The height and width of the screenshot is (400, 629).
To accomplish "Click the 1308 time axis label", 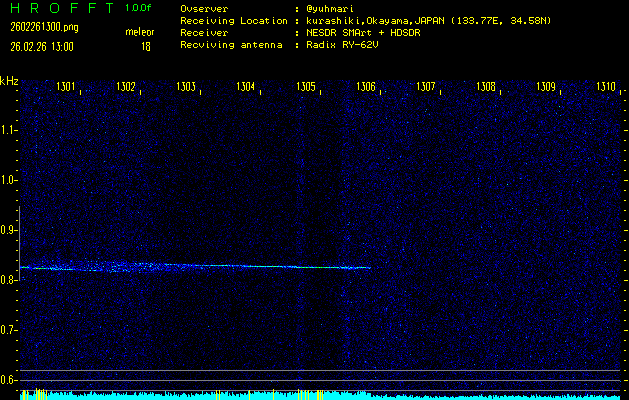I will click(x=486, y=86).
